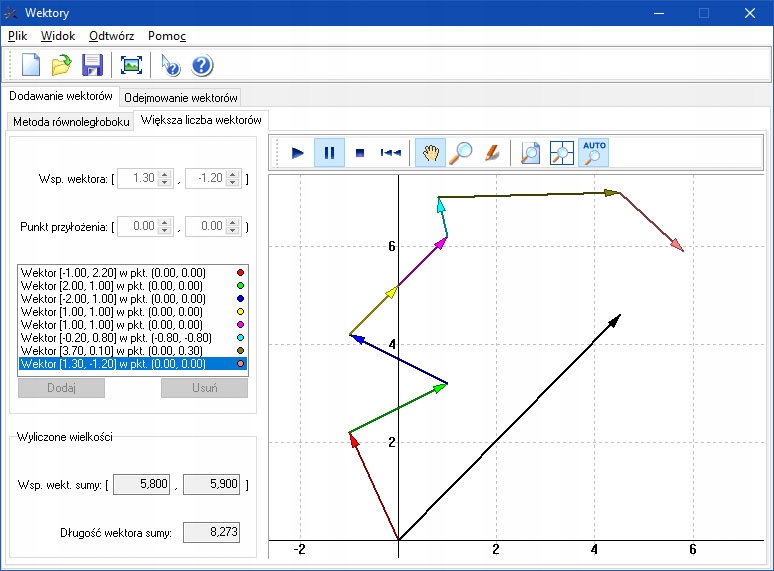The height and width of the screenshot is (571, 774).
Task: Save using the floppy disk icon
Action: [93, 66]
